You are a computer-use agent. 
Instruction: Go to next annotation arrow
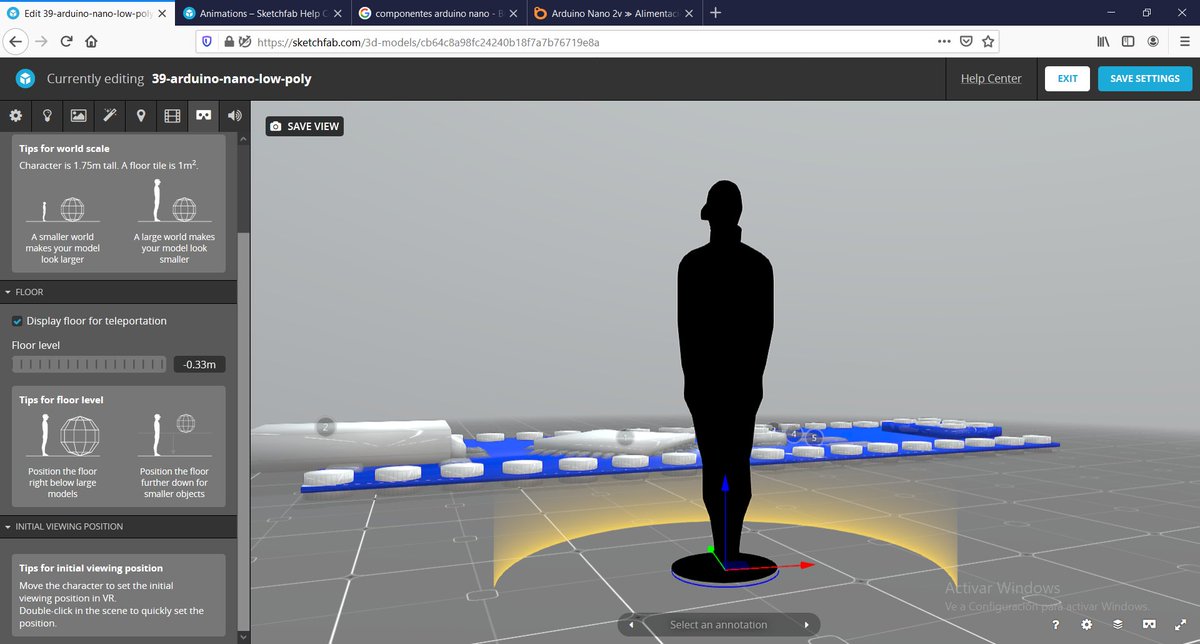point(807,625)
